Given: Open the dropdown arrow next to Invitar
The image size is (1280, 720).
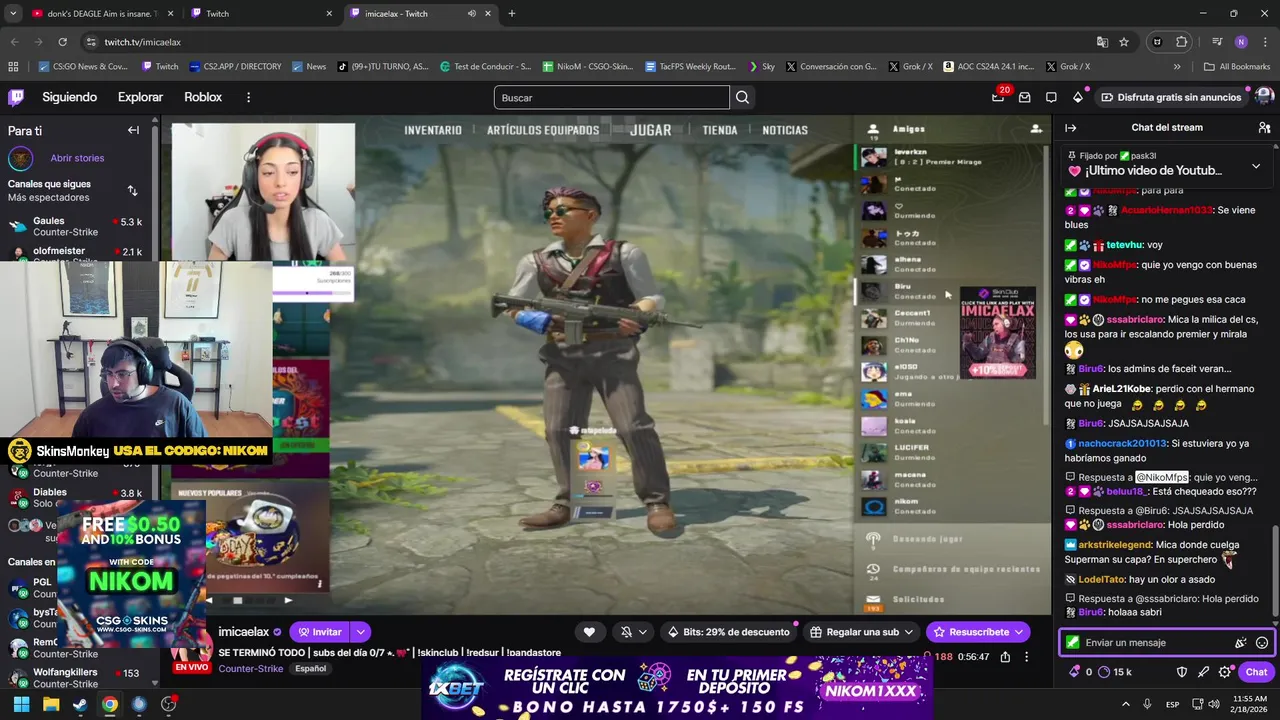Looking at the screenshot, I should pos(360,632).
